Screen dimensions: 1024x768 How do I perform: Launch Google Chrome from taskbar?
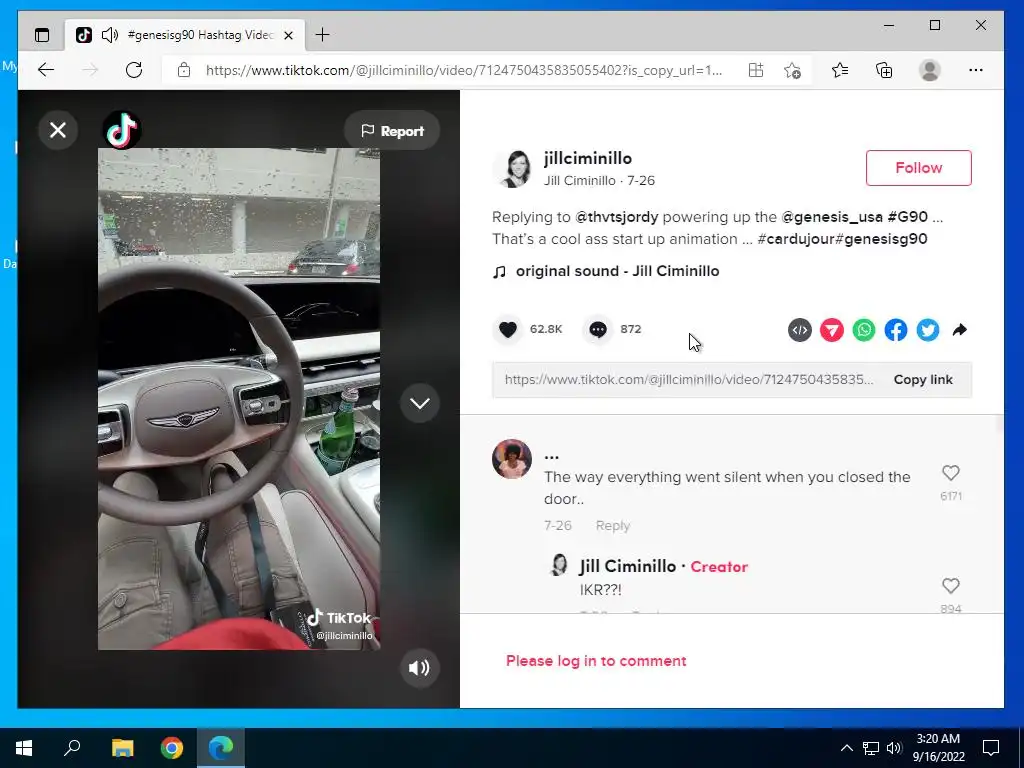[172, 748]
